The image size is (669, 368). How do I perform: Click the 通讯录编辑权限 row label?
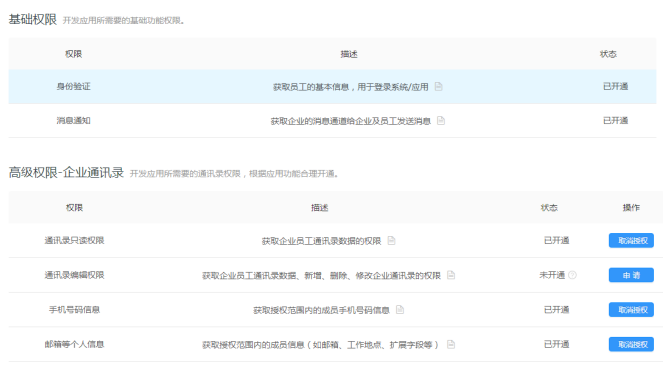(x=74, y=275)
